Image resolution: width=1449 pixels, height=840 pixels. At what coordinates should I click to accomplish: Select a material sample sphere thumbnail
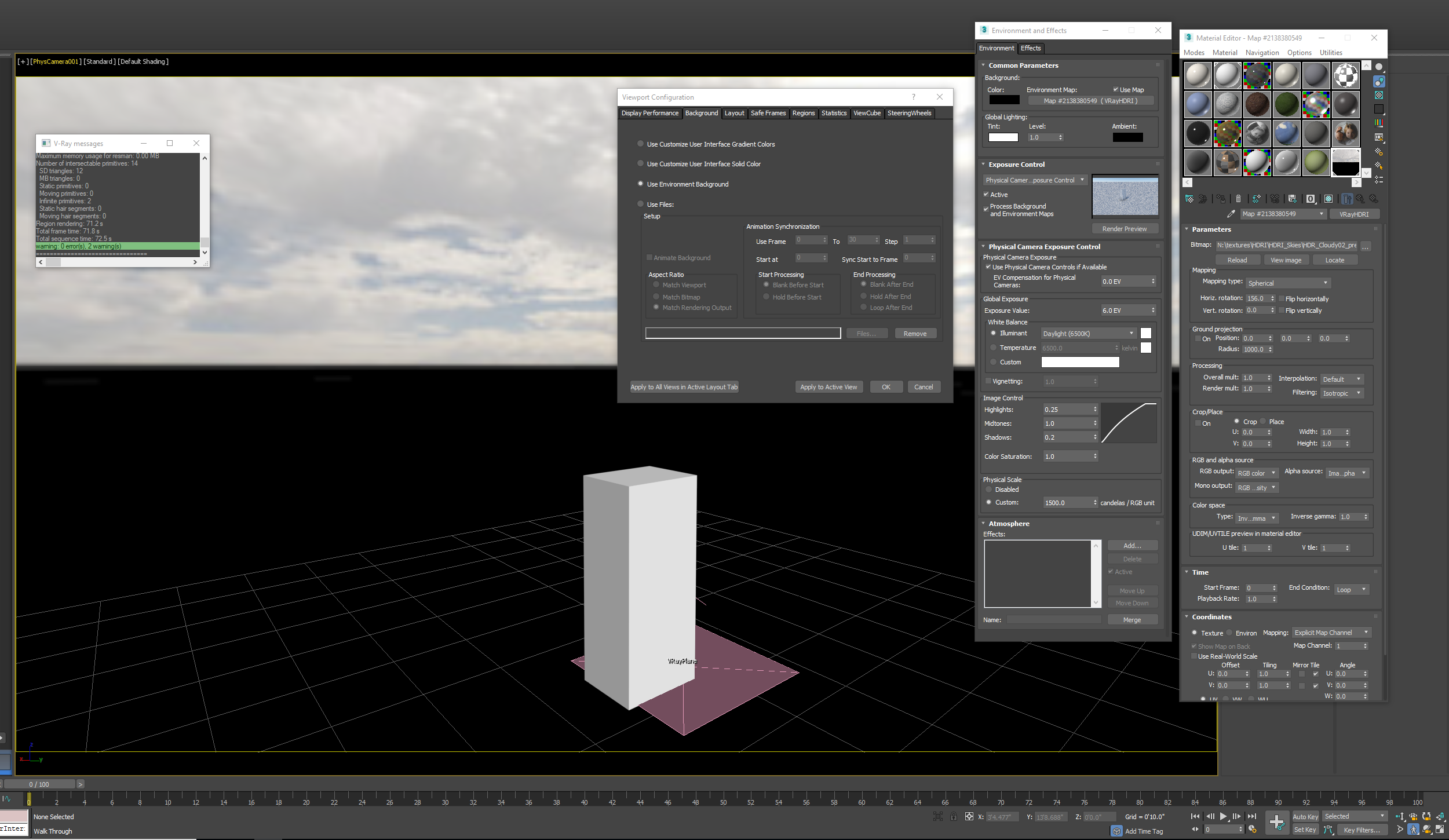pyautogui.click(x=1198, y=75)
